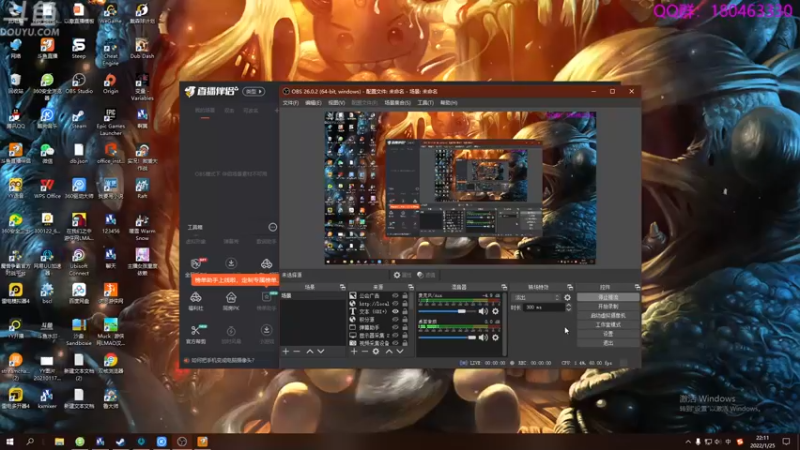This screenshot has width=800, height=450.
Task: Click the plus icon to add a scene
Action: [286, 351]
